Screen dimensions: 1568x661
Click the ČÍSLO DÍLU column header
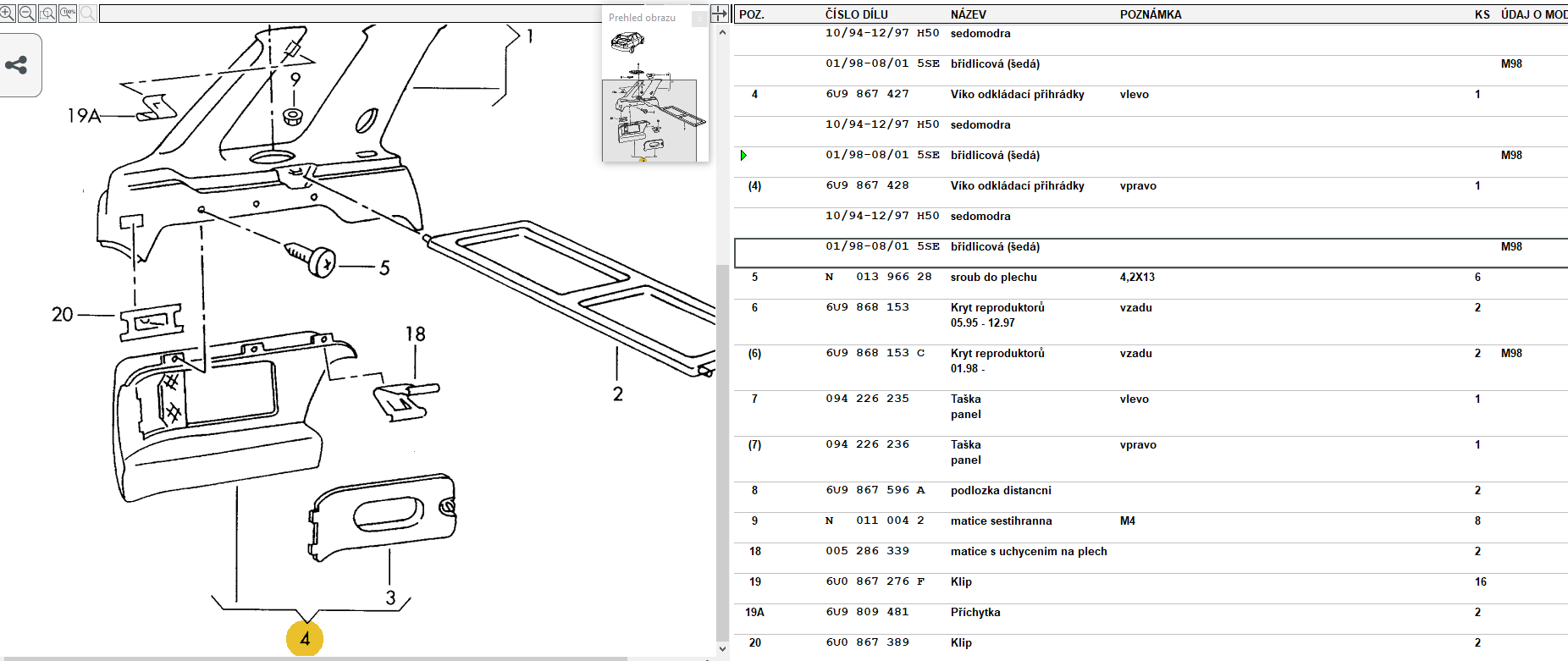coord(857,14)
